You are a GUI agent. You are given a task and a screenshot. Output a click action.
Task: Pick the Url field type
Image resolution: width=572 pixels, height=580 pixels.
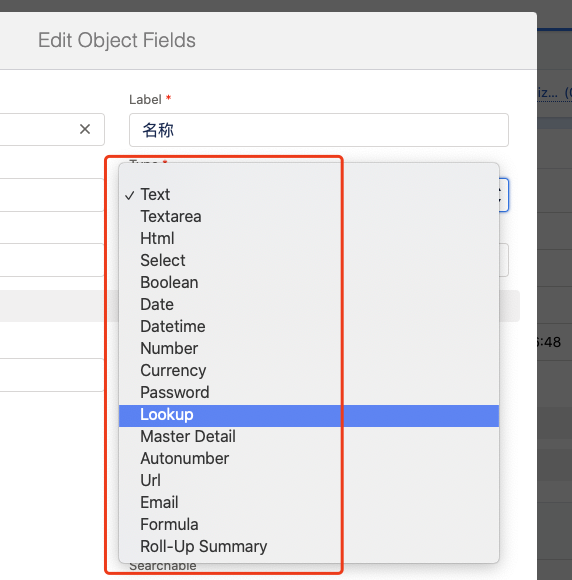[x=309, y=481]
